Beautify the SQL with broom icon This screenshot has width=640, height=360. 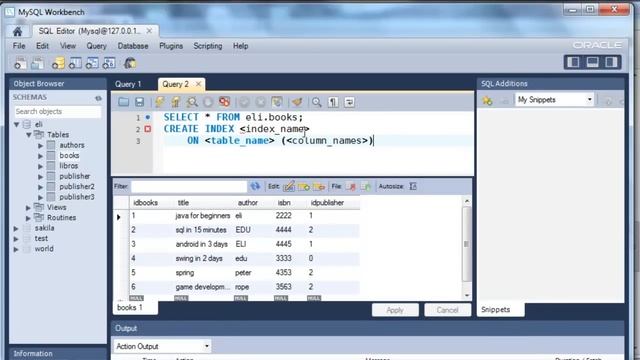pyautogui.click(x=297, y=102)
